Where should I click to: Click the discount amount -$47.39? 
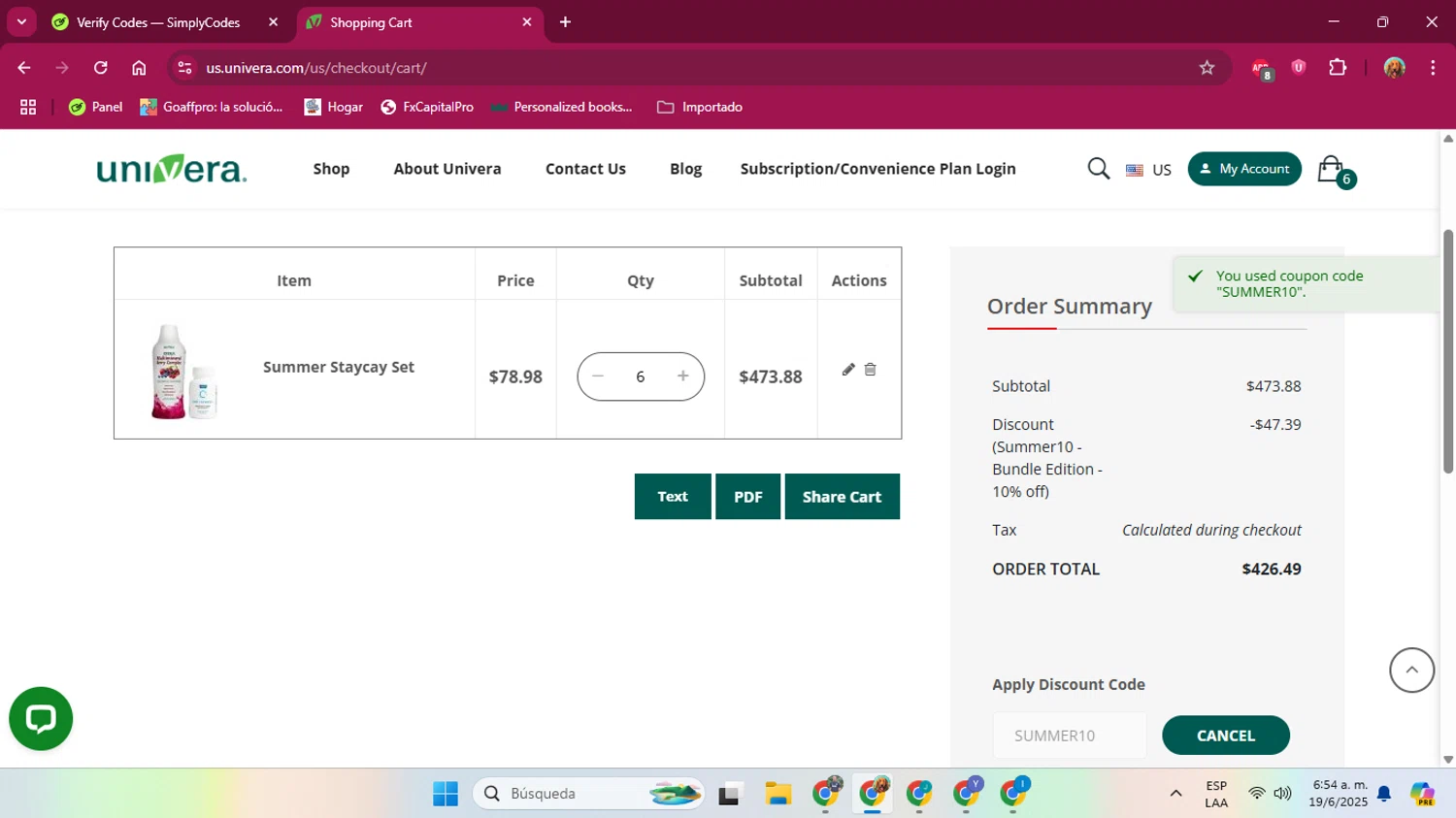pyautogui.click(x=1275, y=424)
